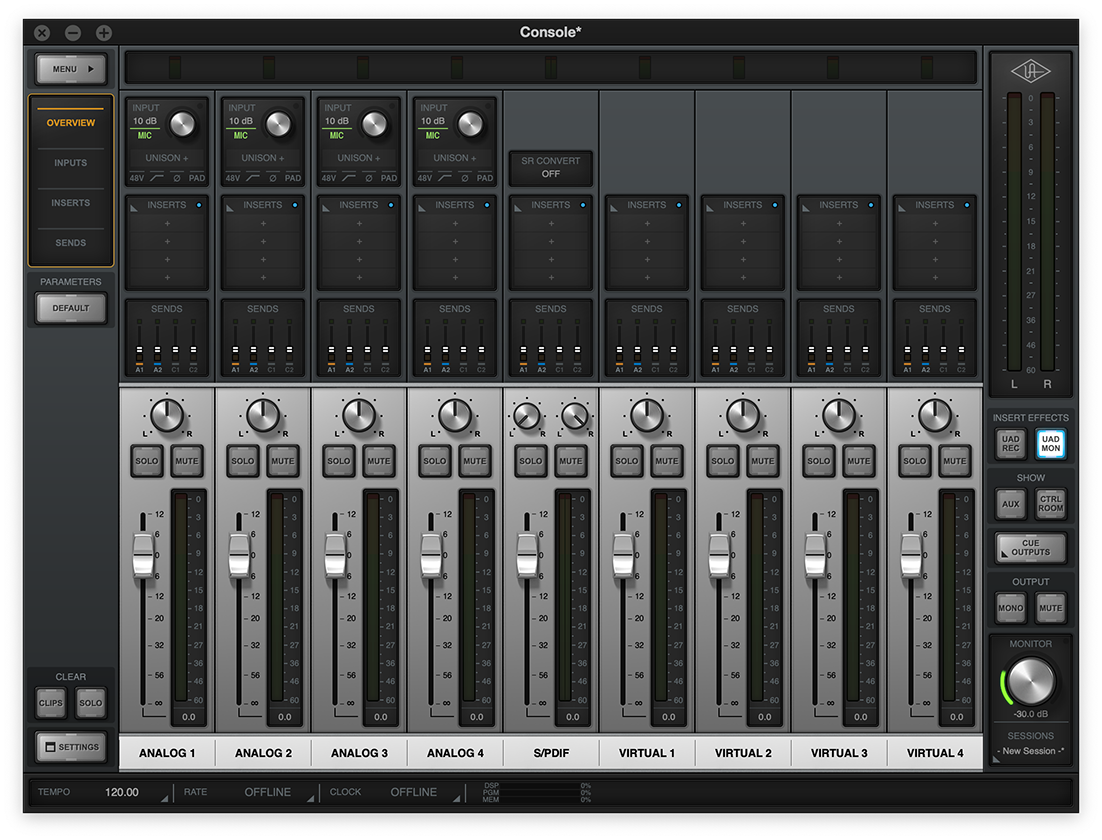Invert polarity on Analog 1 input
Screen dimensions: 1102x840
tap(176, 178)
